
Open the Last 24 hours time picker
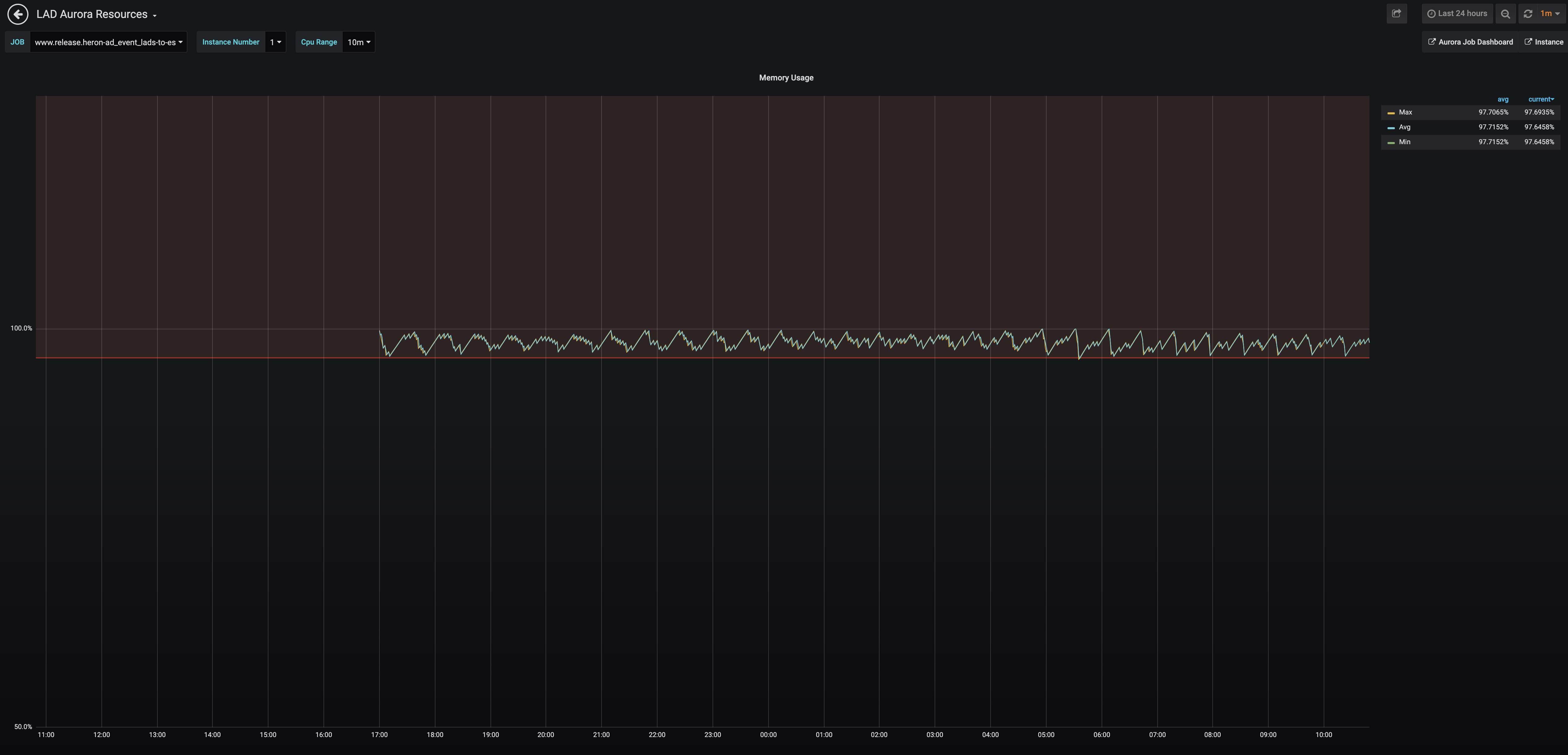1457,13
